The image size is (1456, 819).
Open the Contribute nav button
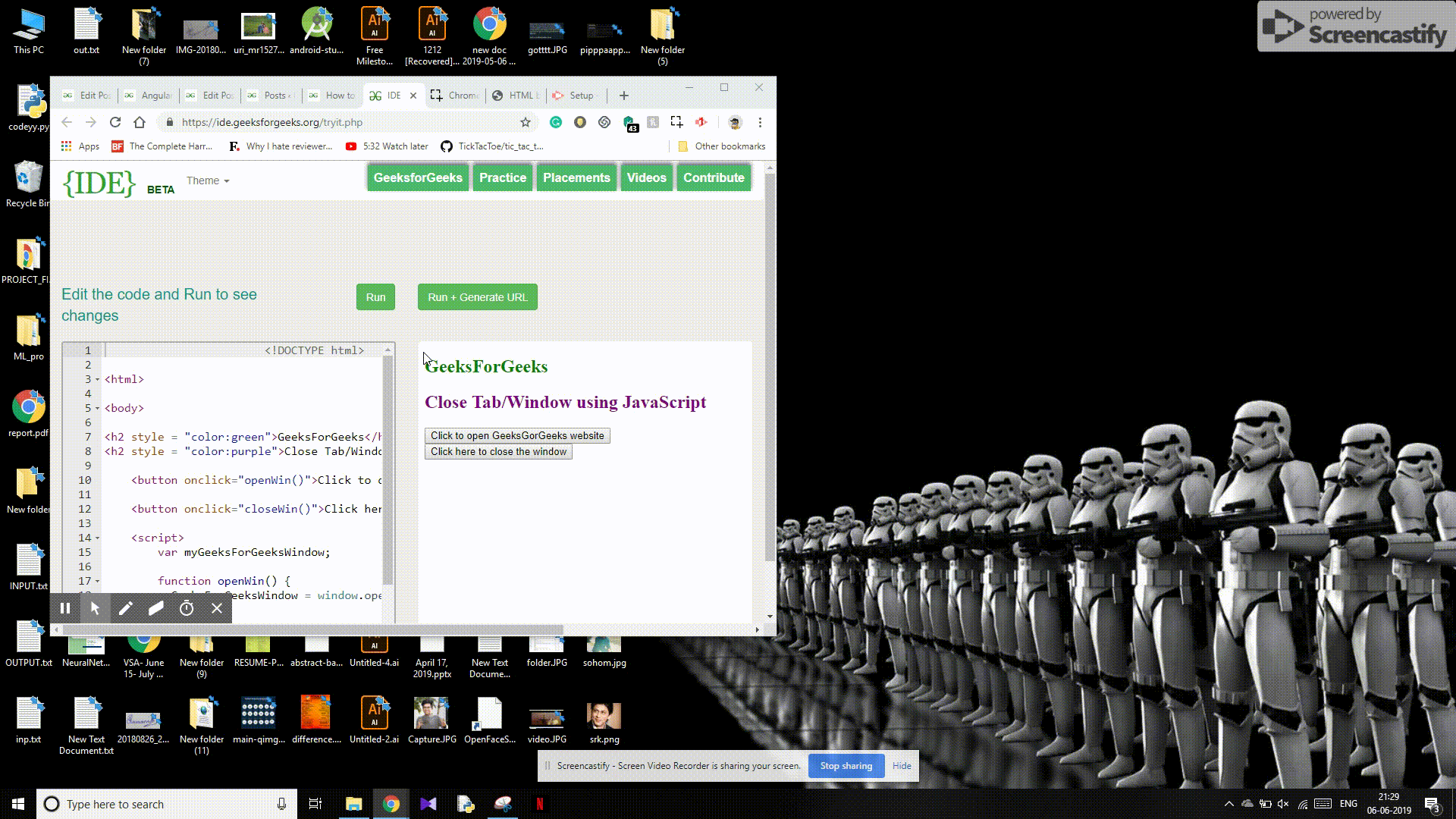714,177
